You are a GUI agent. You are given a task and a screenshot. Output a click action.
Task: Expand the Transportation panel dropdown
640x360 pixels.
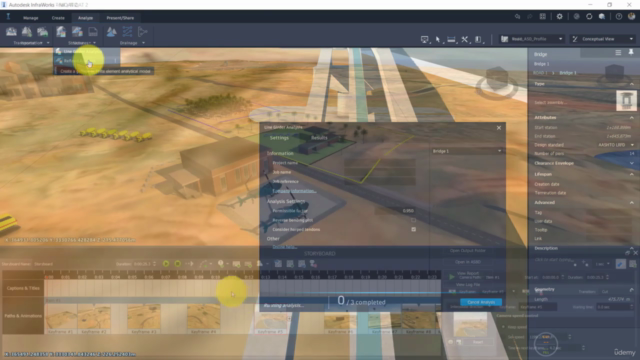click(x=48, y=43)
